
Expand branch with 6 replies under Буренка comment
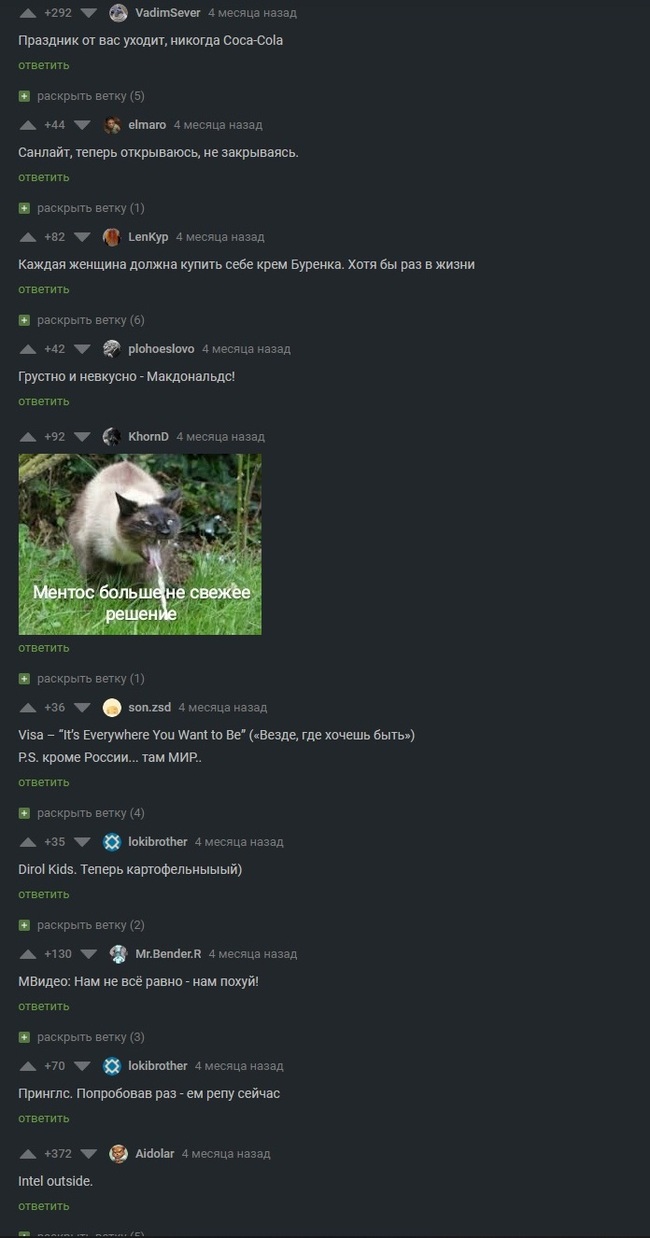pos(82,320)
